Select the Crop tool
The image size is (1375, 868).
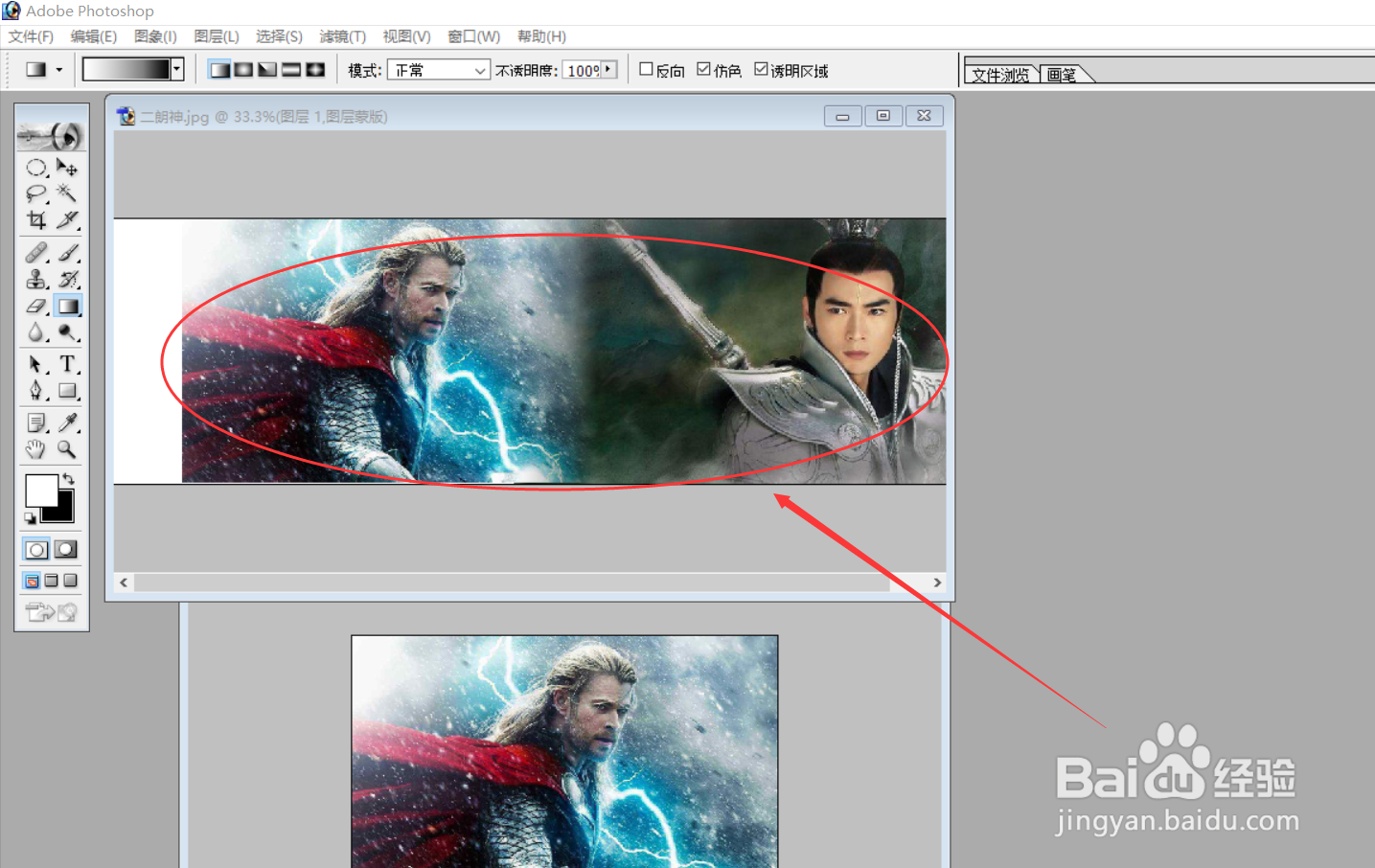click(36, 220)
